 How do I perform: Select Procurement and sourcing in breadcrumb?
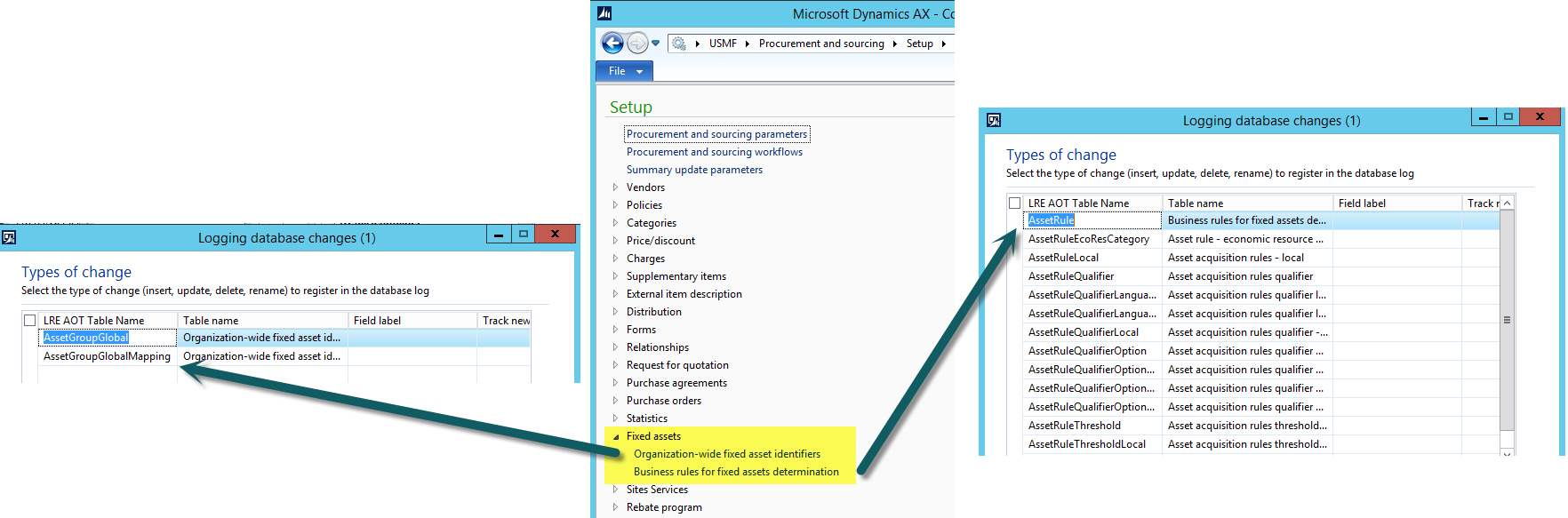pos(820,44)
